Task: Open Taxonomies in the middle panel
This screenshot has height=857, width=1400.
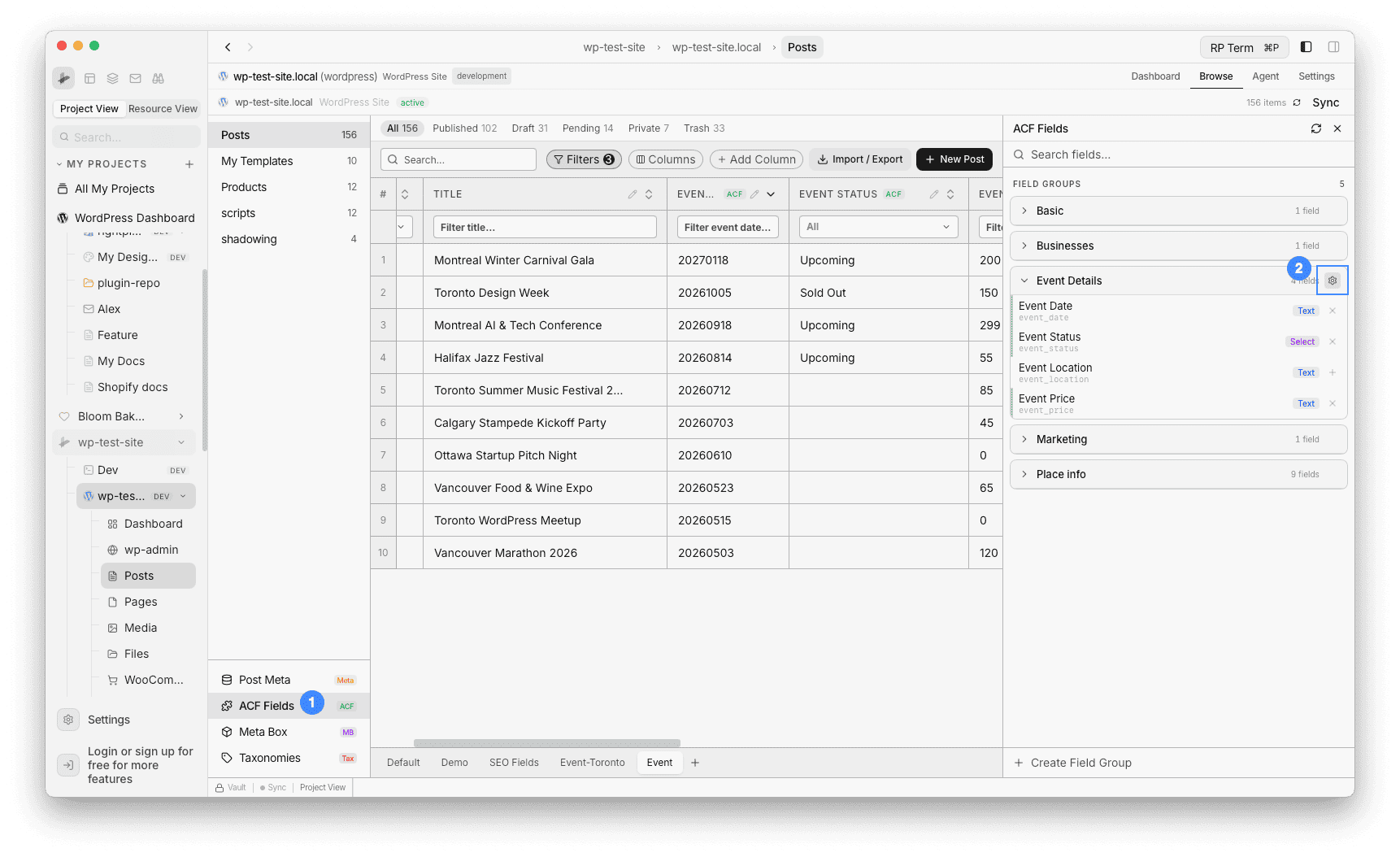Action: coord(289,758)
